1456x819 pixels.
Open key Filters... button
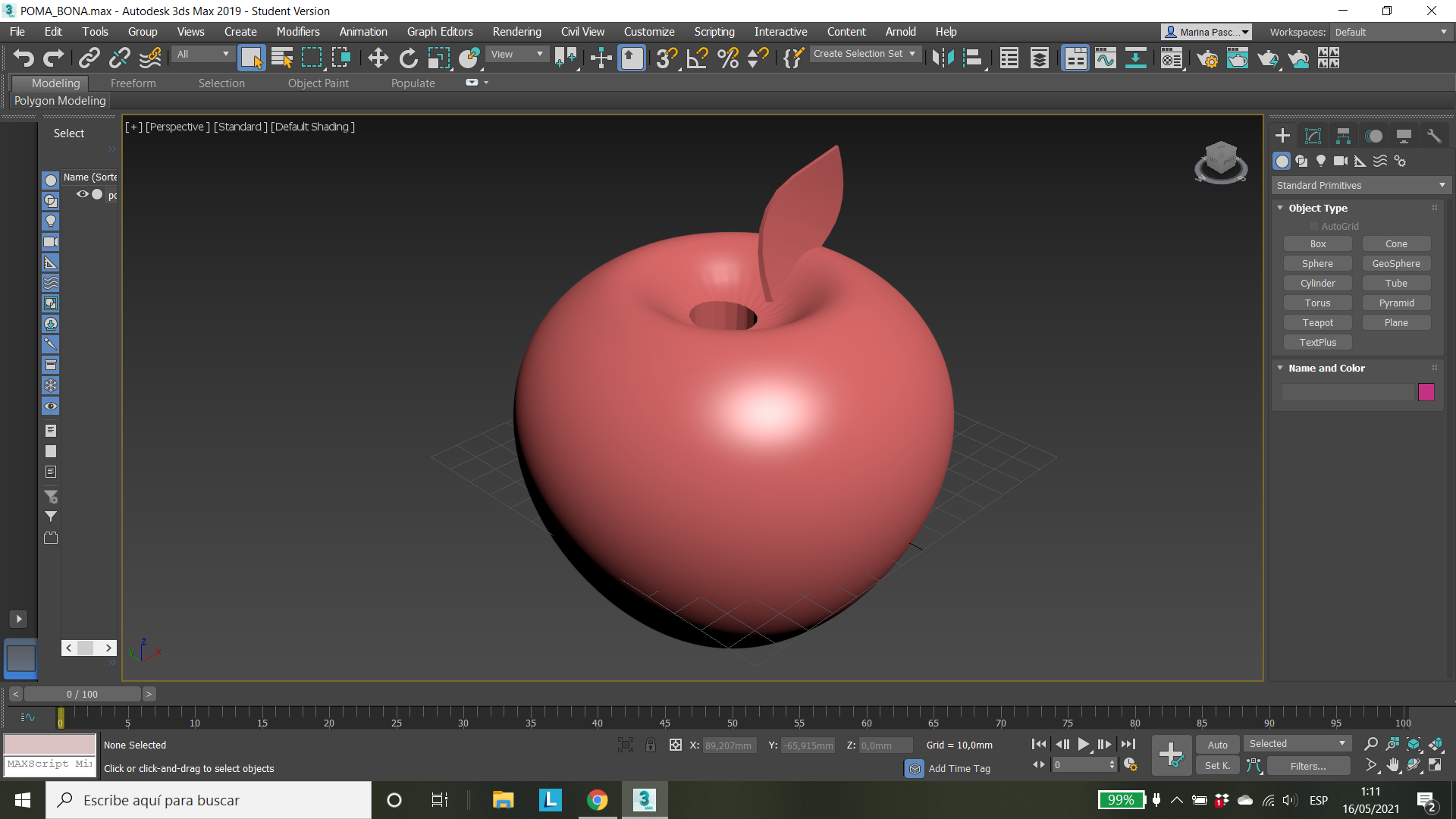click(x=1308, y=766)
